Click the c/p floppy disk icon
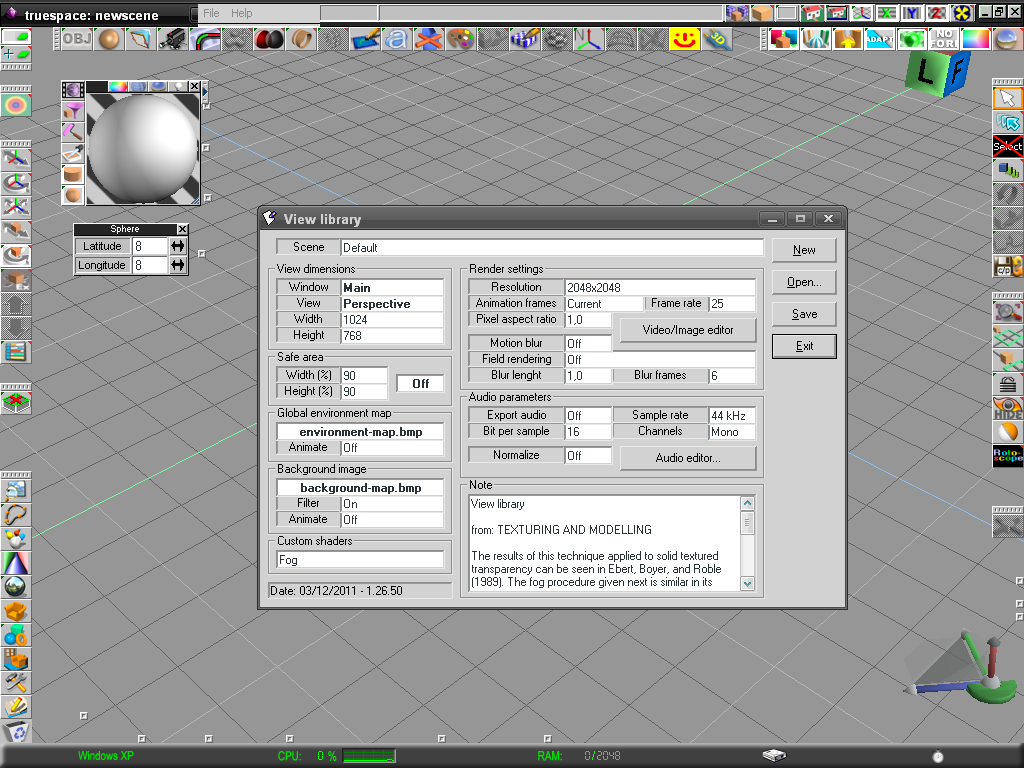Viewport: 1024px width, 768px height. pyautogui.click(x=1008, y=266)
